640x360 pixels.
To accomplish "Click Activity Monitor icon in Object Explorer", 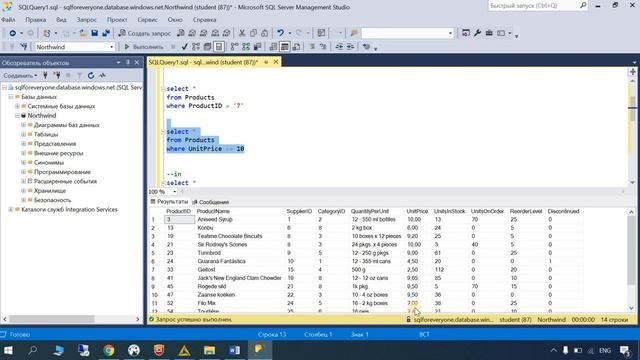I will point(102,76).
